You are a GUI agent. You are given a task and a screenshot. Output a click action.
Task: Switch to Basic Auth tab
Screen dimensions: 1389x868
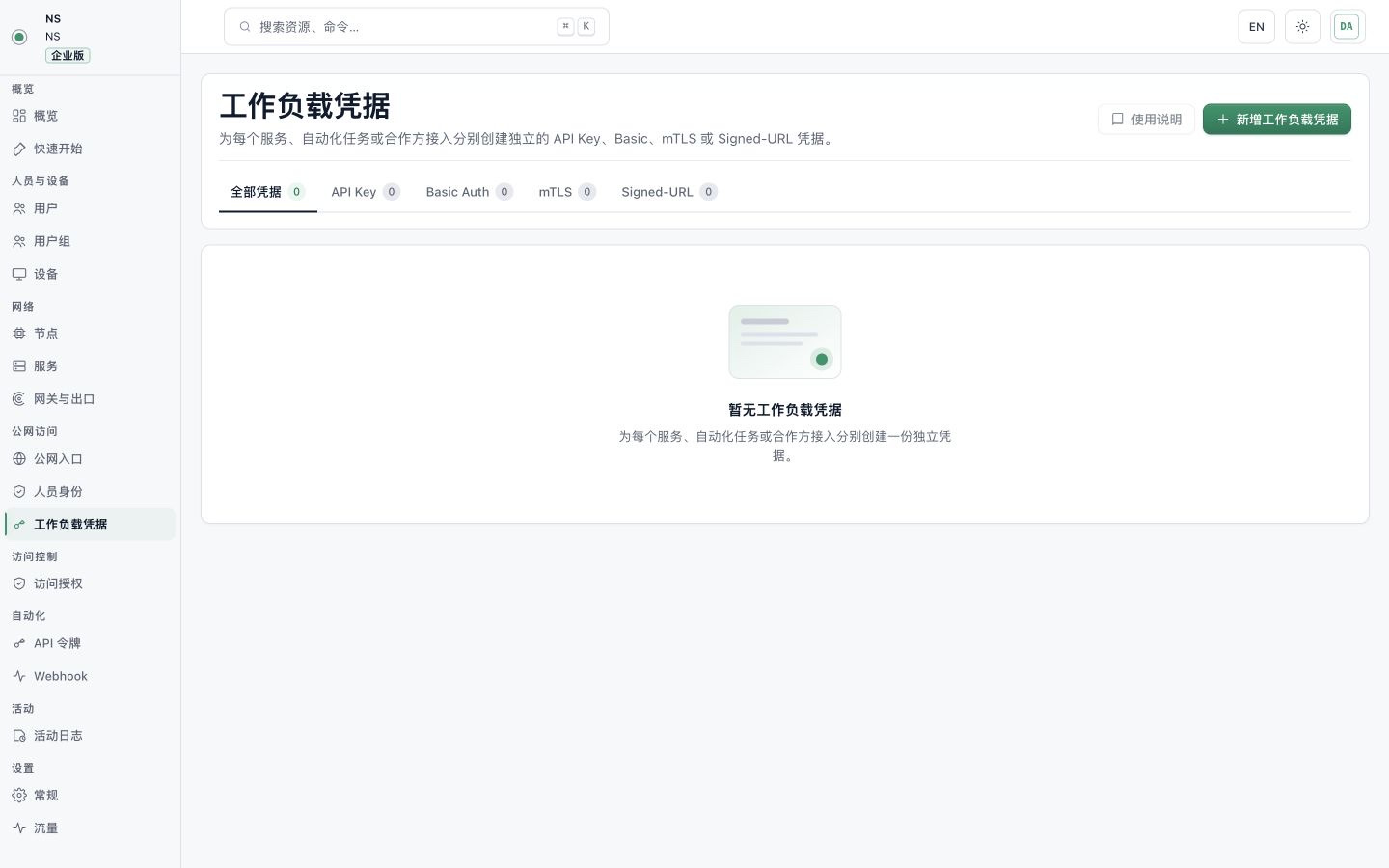pos(470,192)
